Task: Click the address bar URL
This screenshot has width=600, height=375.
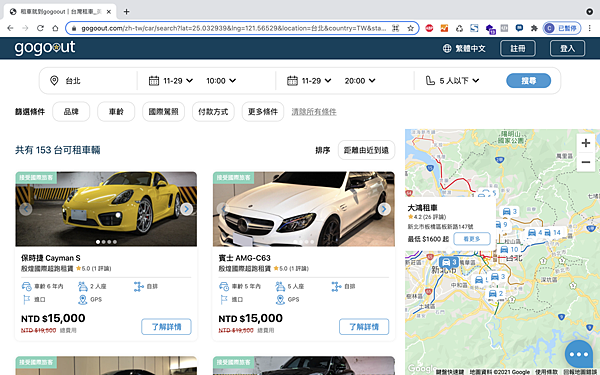Action: pos(233,28)
